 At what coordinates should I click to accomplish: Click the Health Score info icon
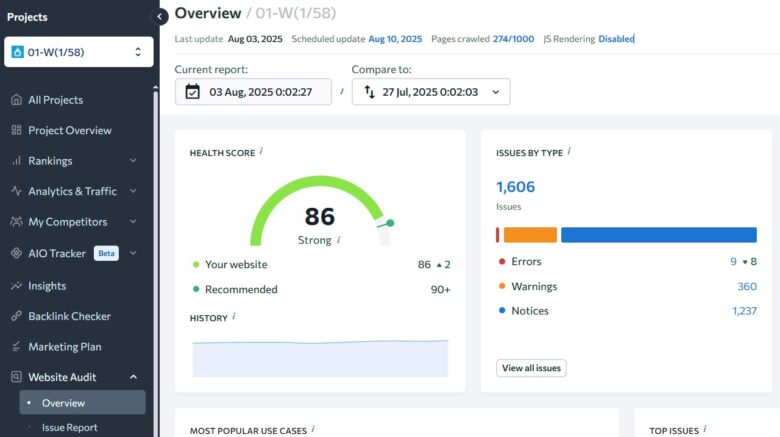(x=261, y=152)
